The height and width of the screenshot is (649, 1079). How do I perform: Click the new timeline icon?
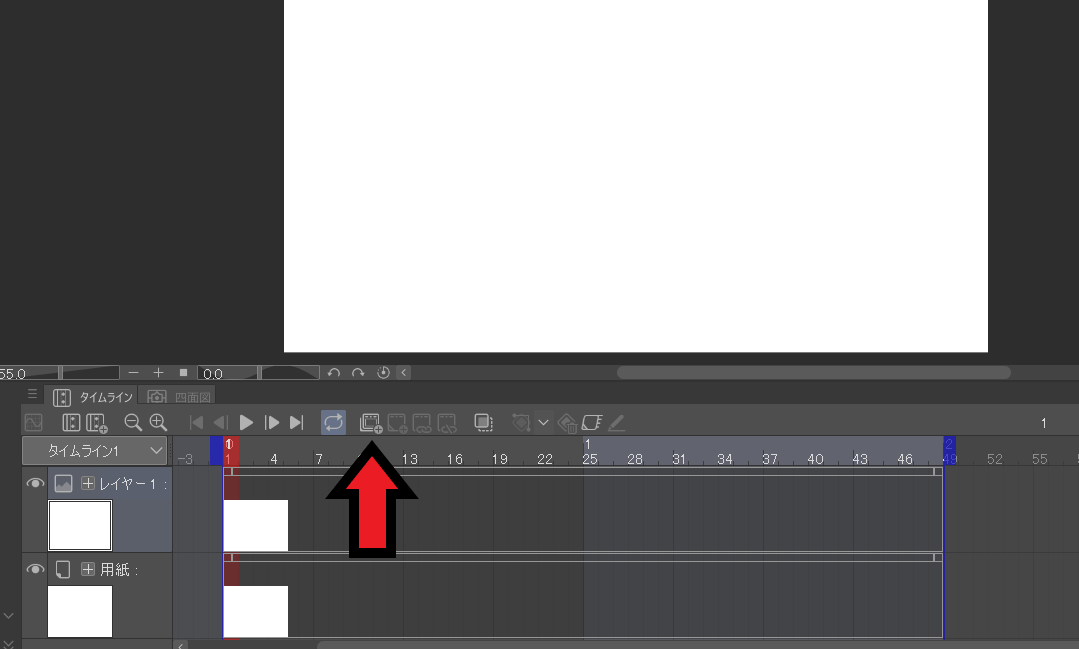pos(97,423)
